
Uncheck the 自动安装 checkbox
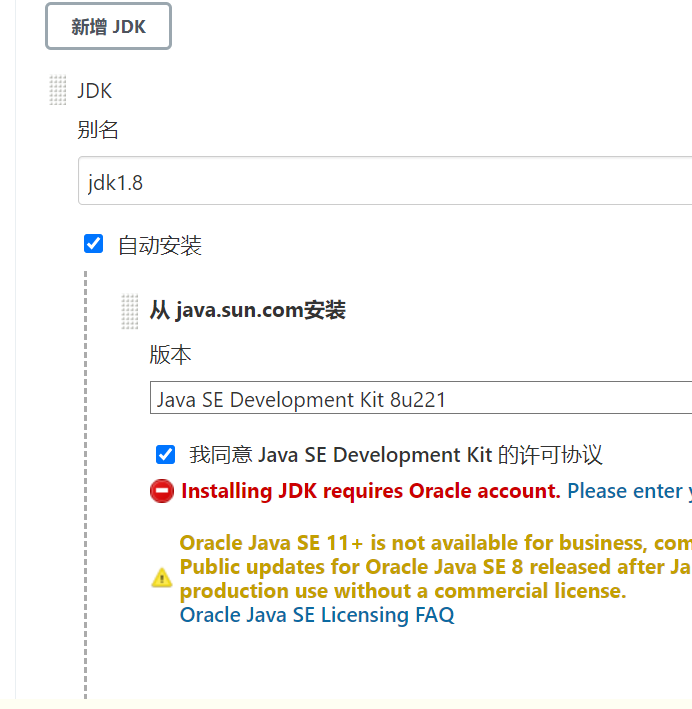(94, 244)
